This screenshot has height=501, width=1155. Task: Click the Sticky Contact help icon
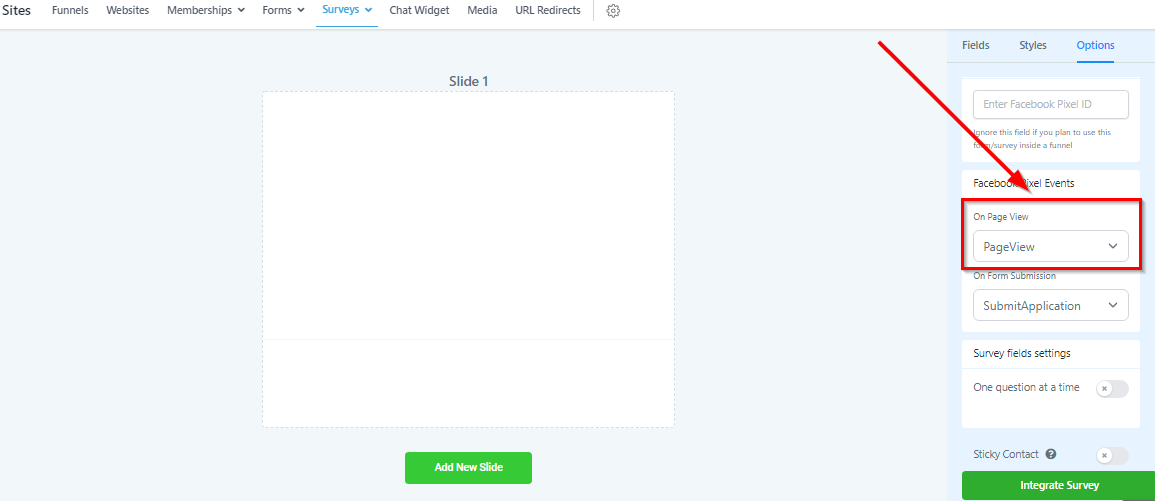[x=1051, y=454]
